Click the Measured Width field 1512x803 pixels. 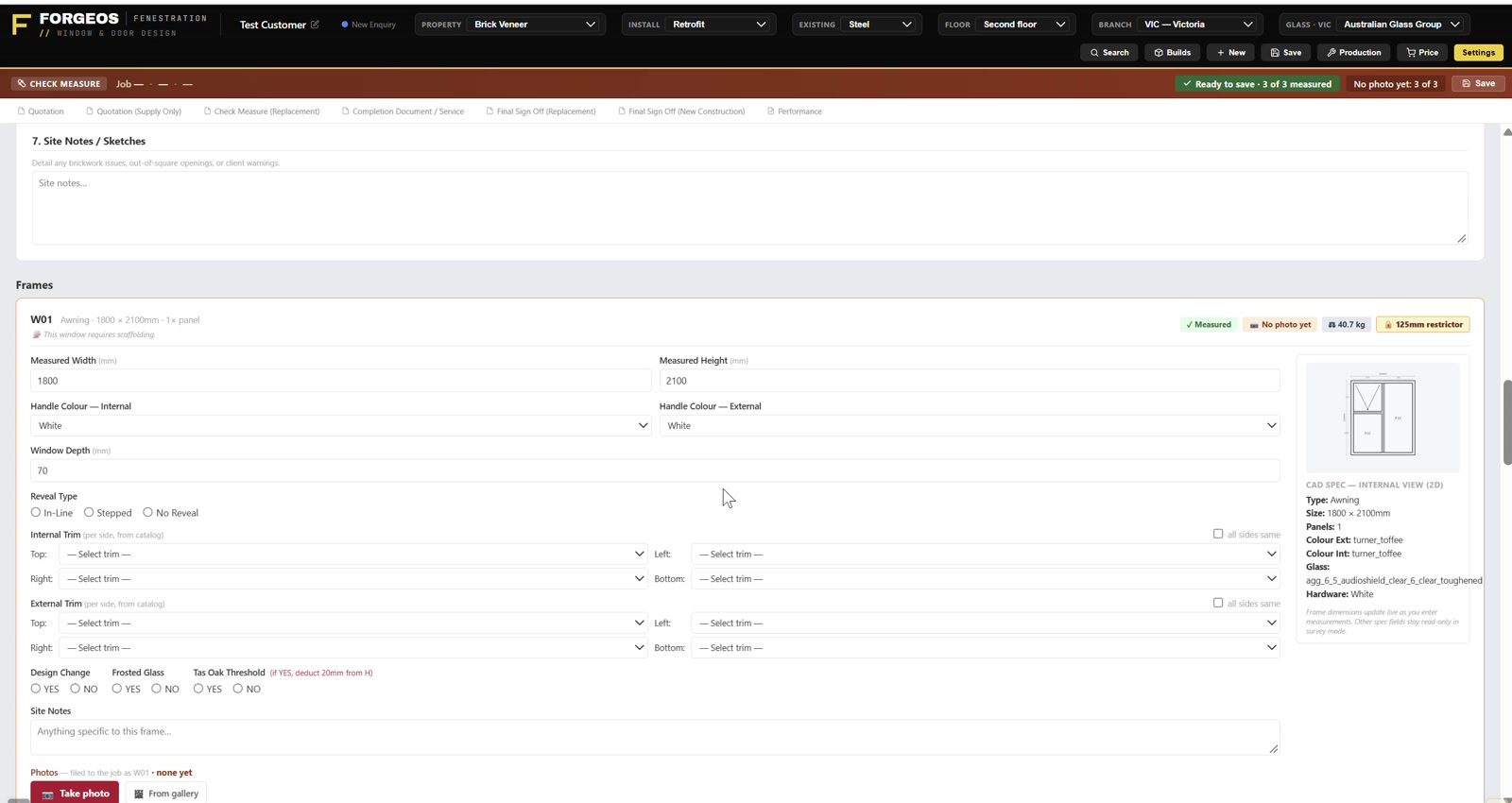click(x=340, y=381)
